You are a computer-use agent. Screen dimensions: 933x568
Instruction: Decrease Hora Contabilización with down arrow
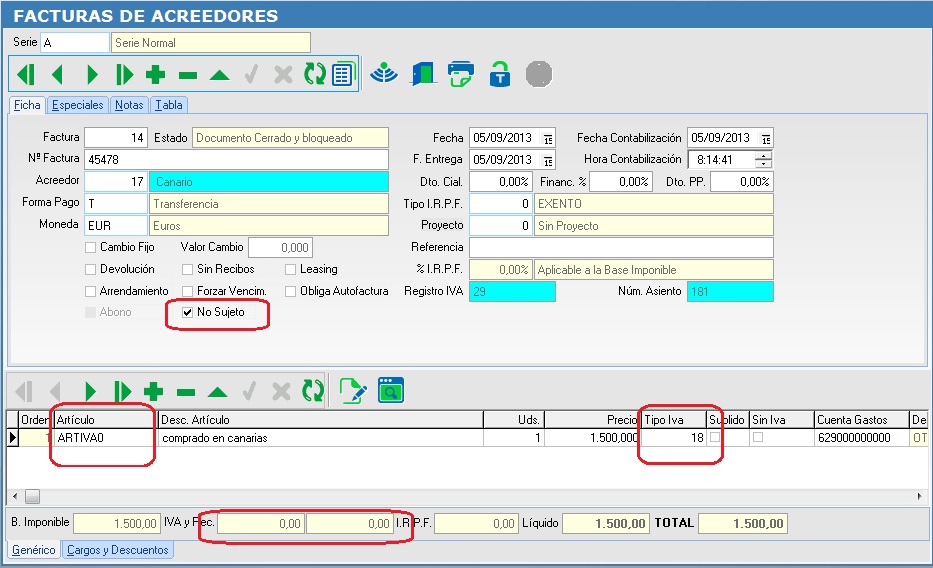(763, 164)
